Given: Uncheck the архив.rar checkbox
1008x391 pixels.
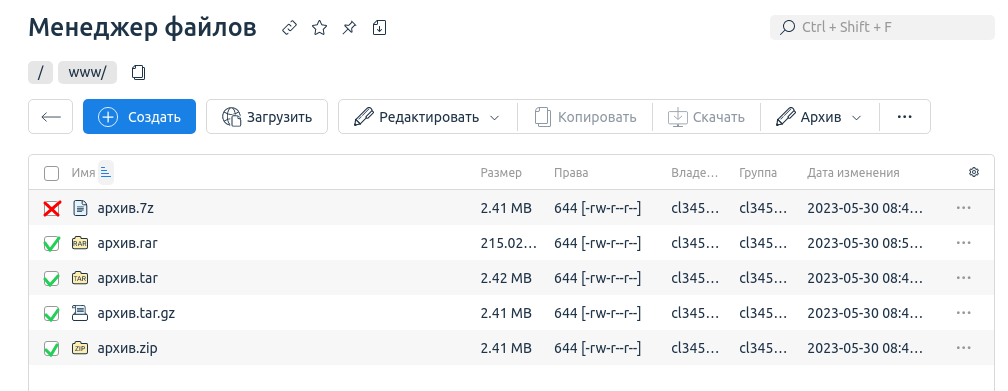Looking at the screenshot, I should point(51,244).
